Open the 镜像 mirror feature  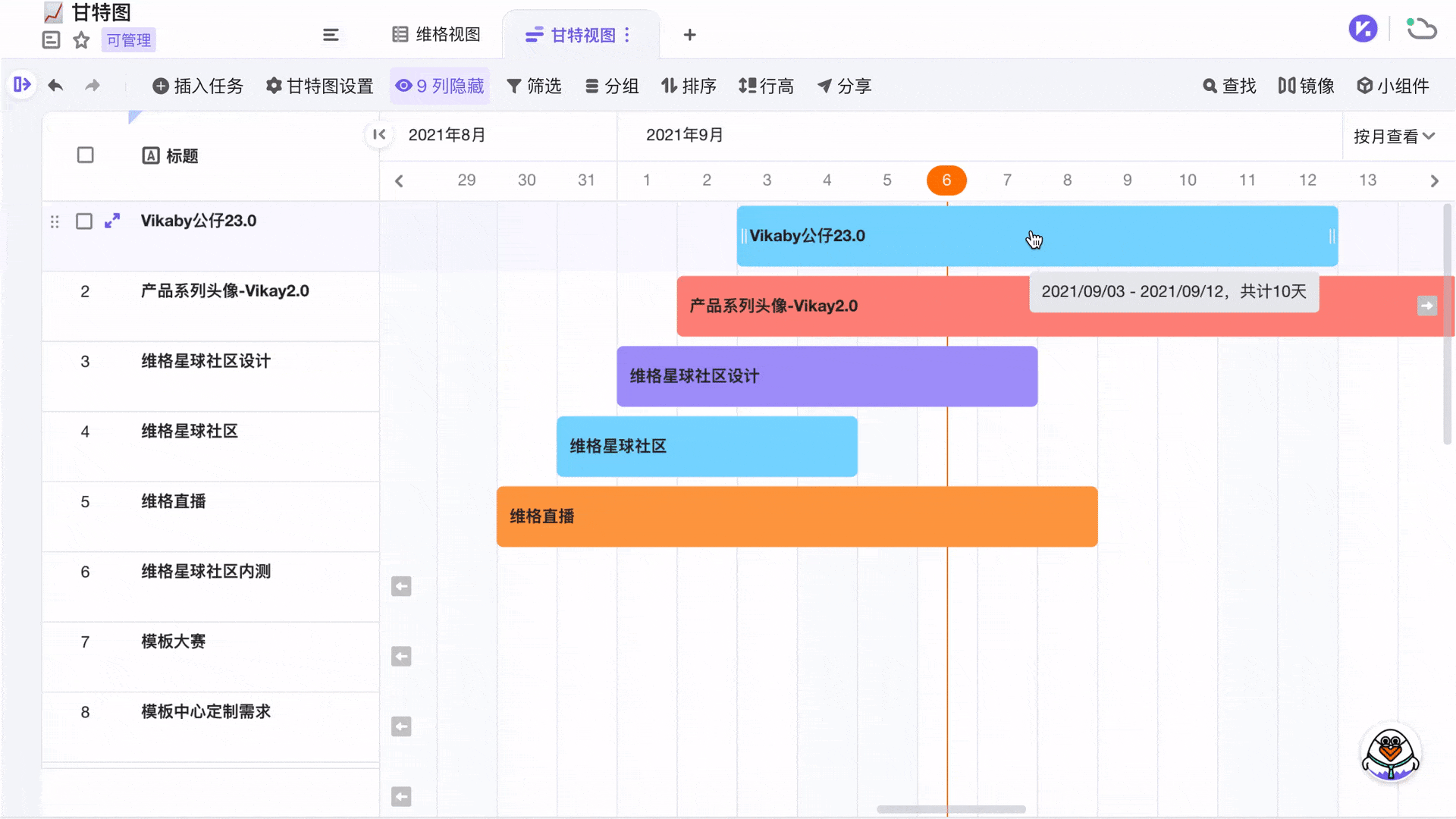[x=1306, y=86]
